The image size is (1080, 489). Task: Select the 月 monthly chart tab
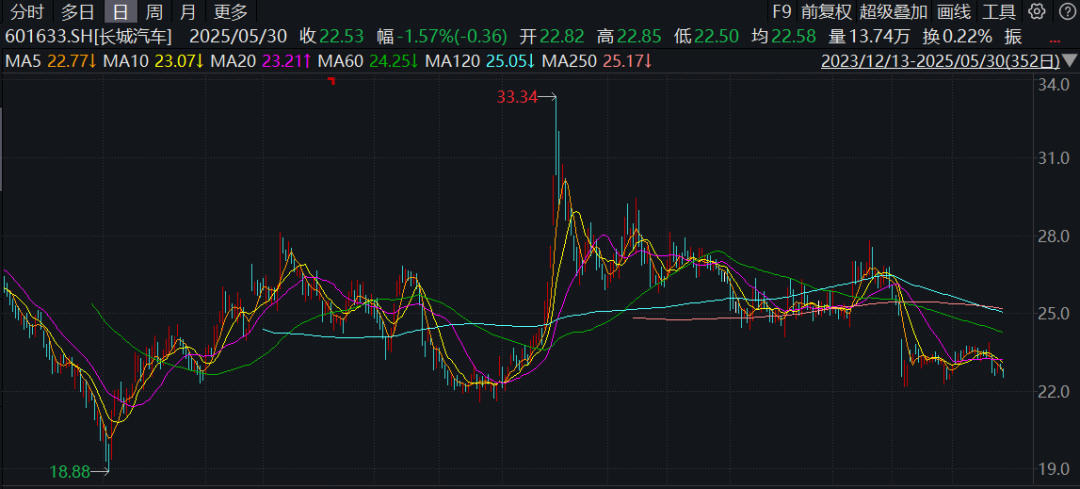(x=187, y=12)
